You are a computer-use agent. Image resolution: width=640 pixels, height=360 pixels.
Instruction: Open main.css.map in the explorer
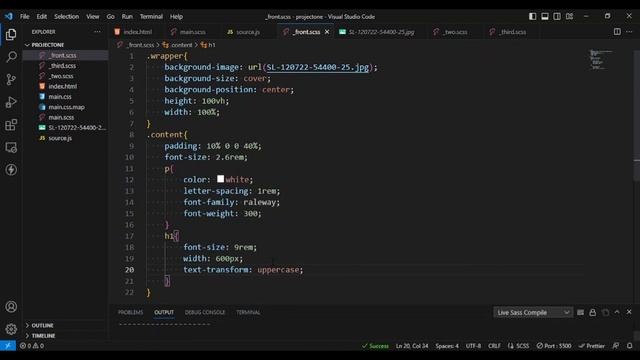[x=67, y=107]
